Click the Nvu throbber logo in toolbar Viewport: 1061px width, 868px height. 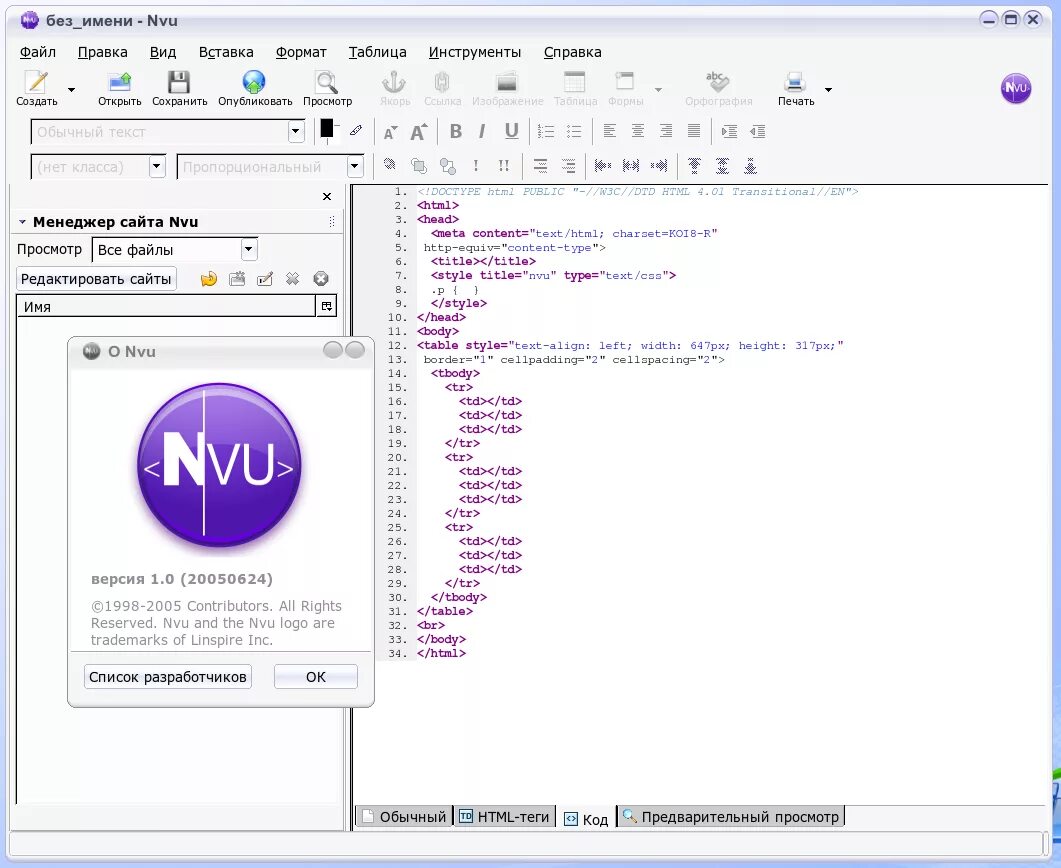1016,88
